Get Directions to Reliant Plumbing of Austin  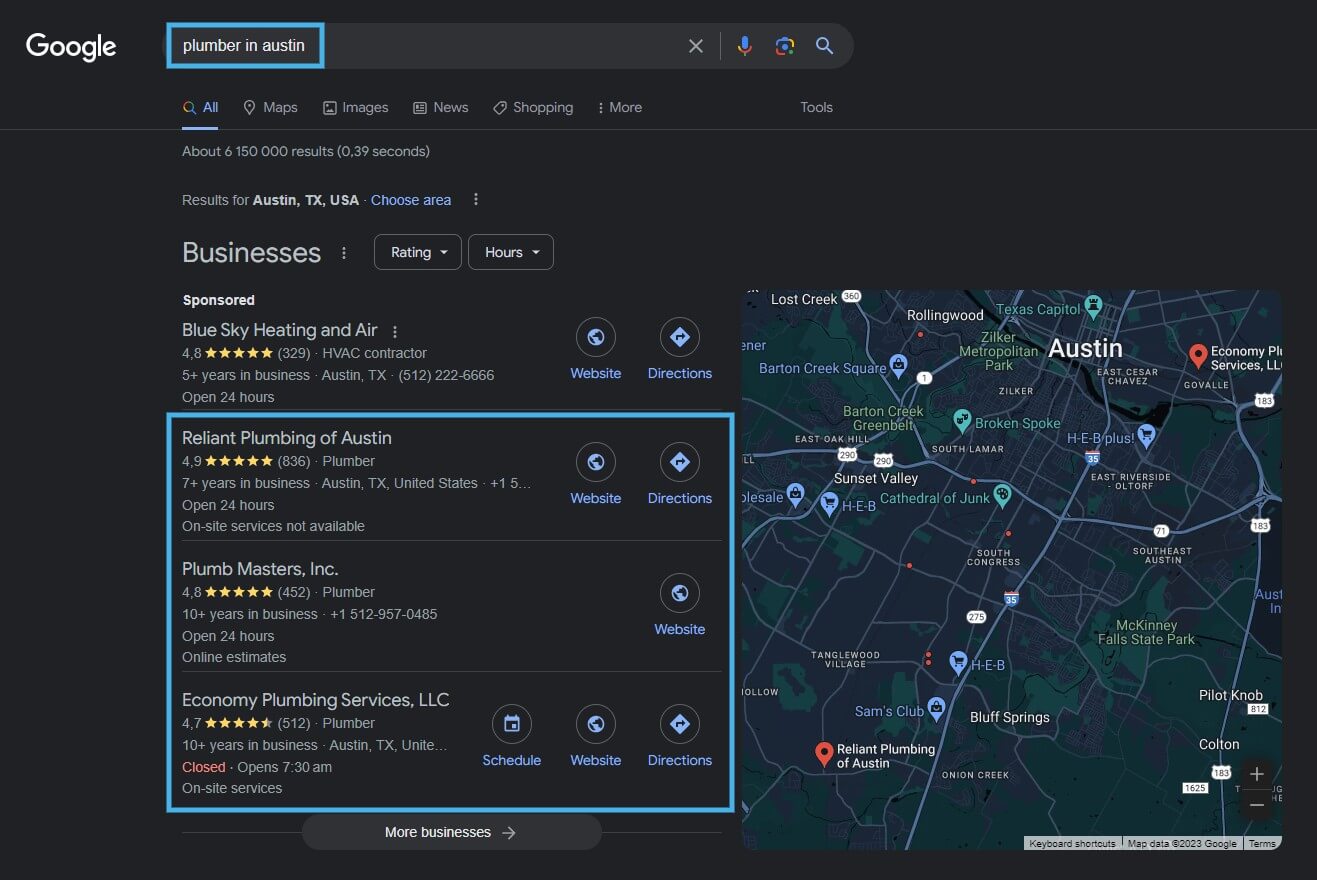pyautogui.click(x=679, y=463)
